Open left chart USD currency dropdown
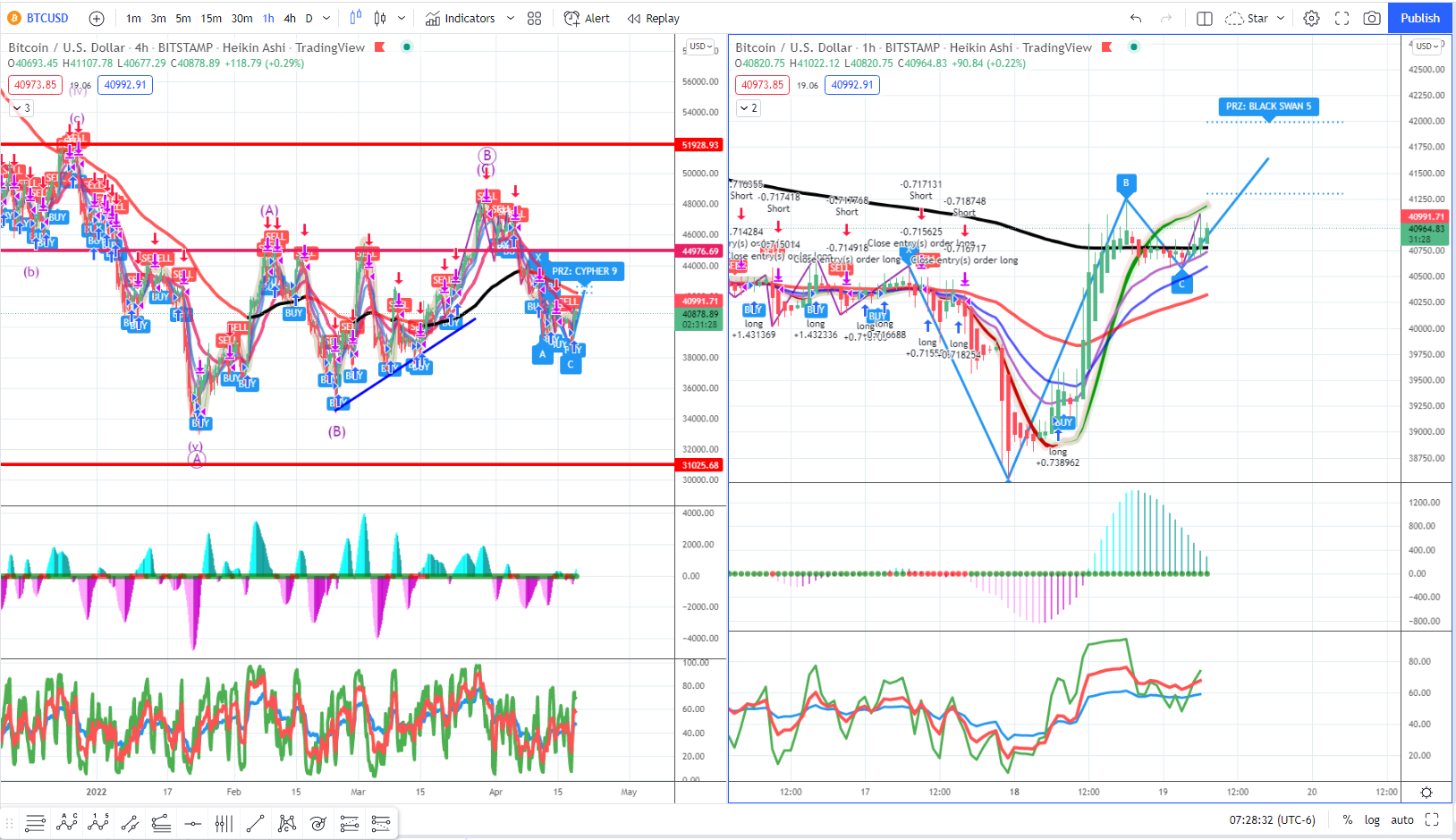 point(699,47)
